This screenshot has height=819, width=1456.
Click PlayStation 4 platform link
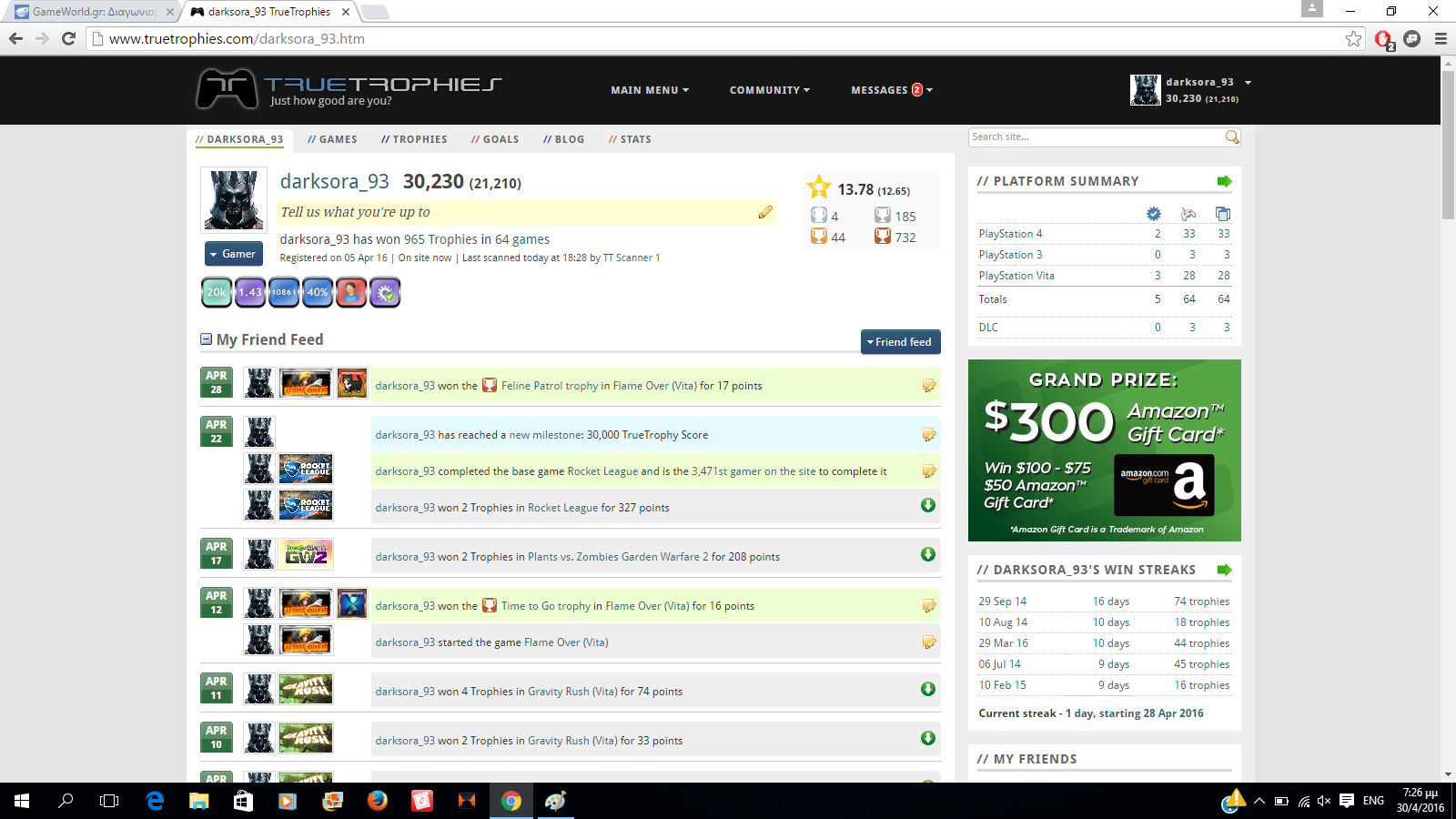[1010, 234]
